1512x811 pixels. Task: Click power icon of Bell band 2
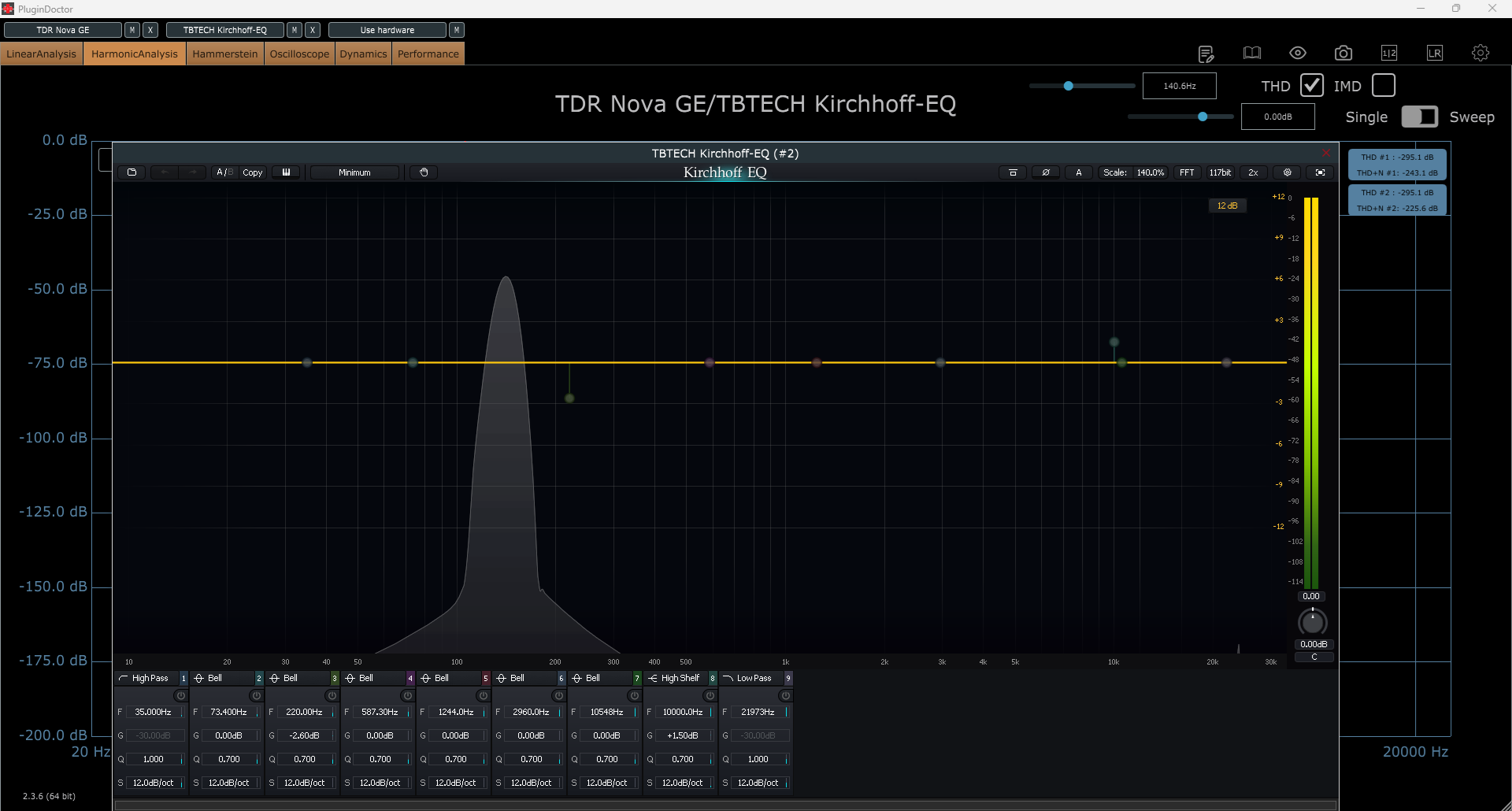256,696
